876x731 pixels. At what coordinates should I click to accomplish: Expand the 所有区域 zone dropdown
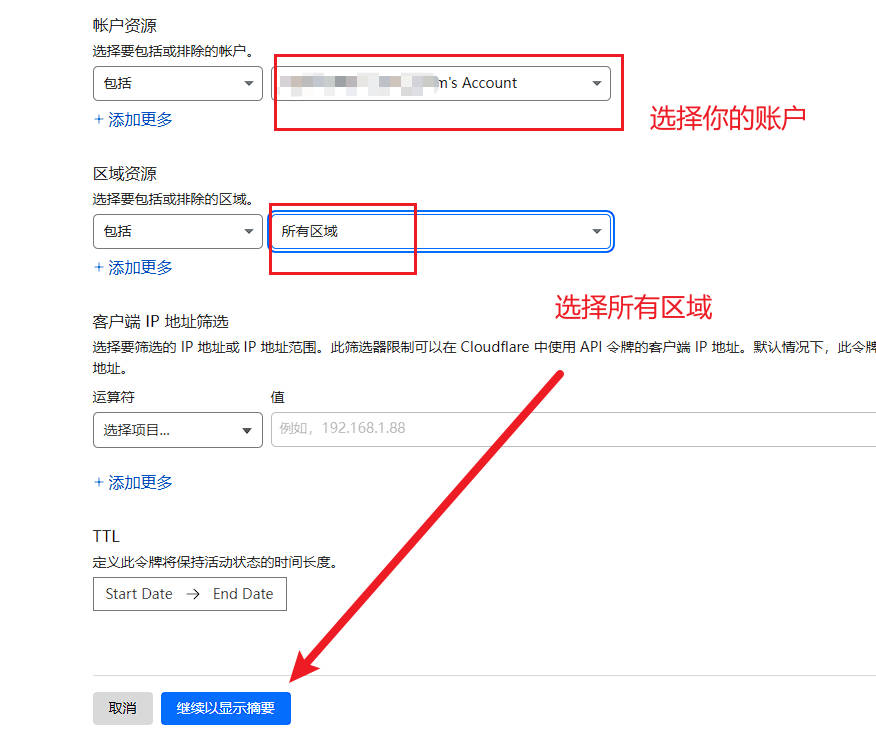click(x=440, y=232)
